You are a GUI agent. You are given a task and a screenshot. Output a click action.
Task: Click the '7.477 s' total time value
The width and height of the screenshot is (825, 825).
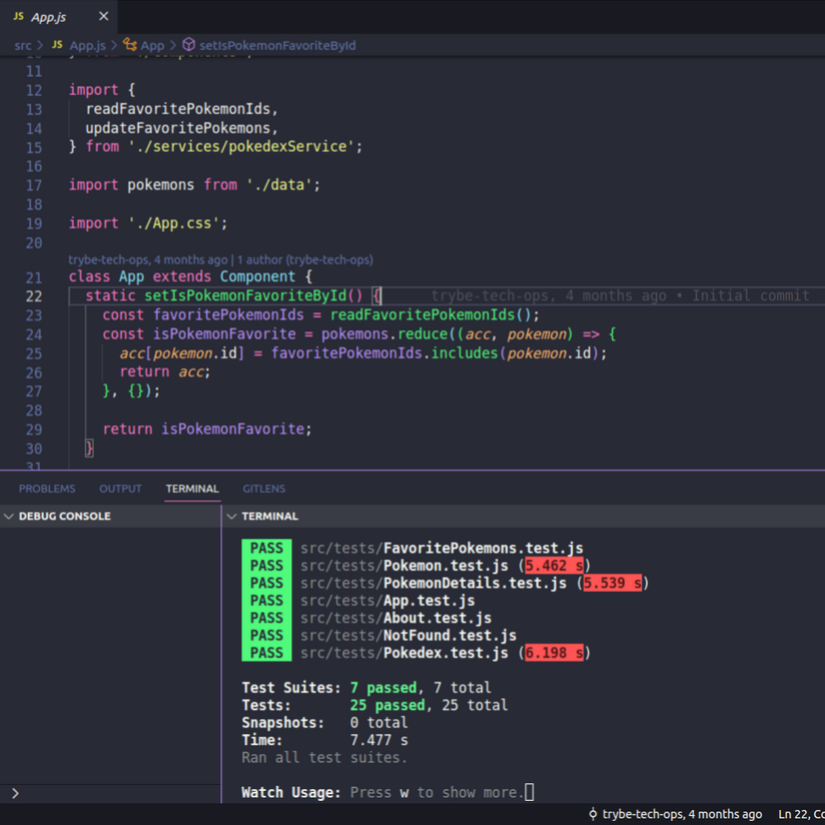click(379, 740)
